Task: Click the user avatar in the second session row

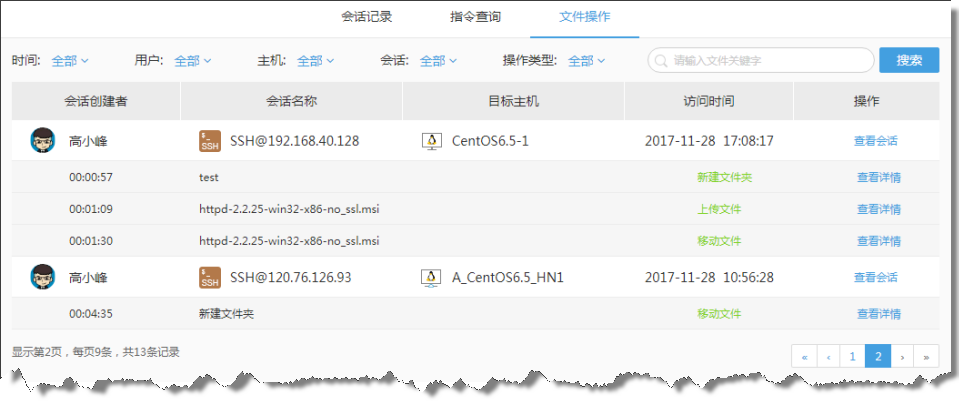Action: click(41, 277)
